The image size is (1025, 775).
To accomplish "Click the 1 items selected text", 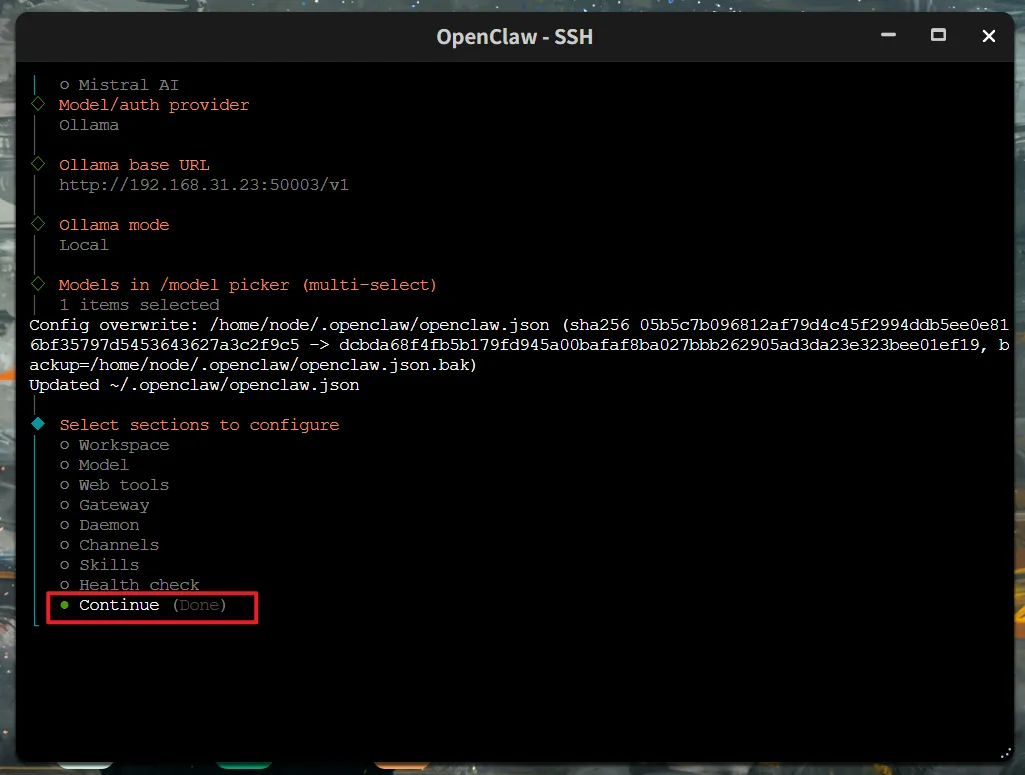I will pyautogui.click(x=139, y=305).
